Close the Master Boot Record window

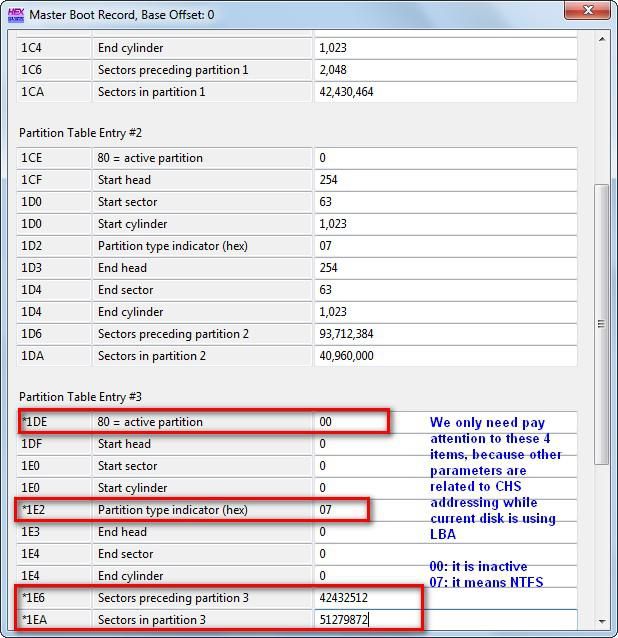[587, 10]
